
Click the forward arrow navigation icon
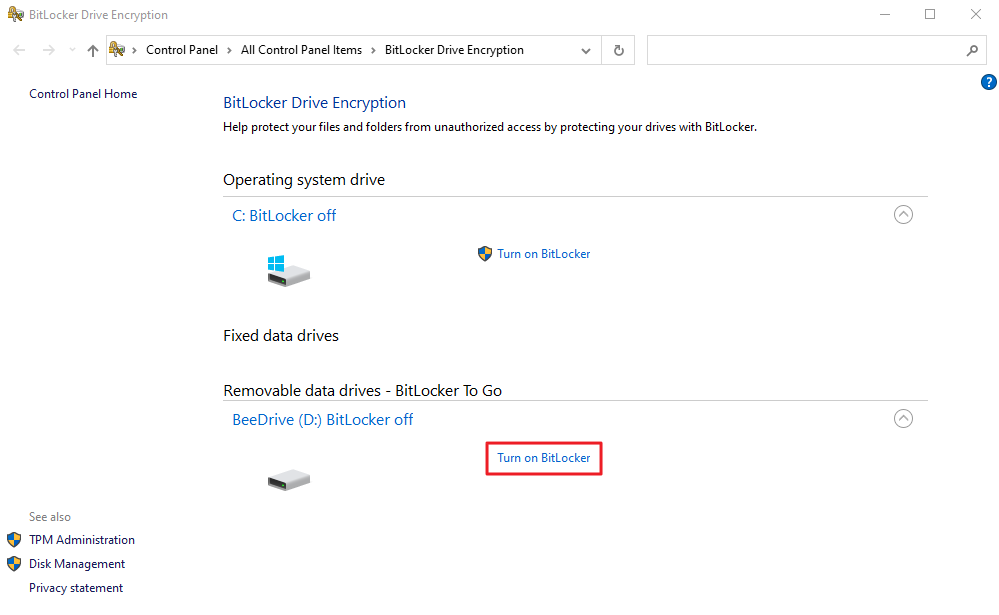(48, 50)
